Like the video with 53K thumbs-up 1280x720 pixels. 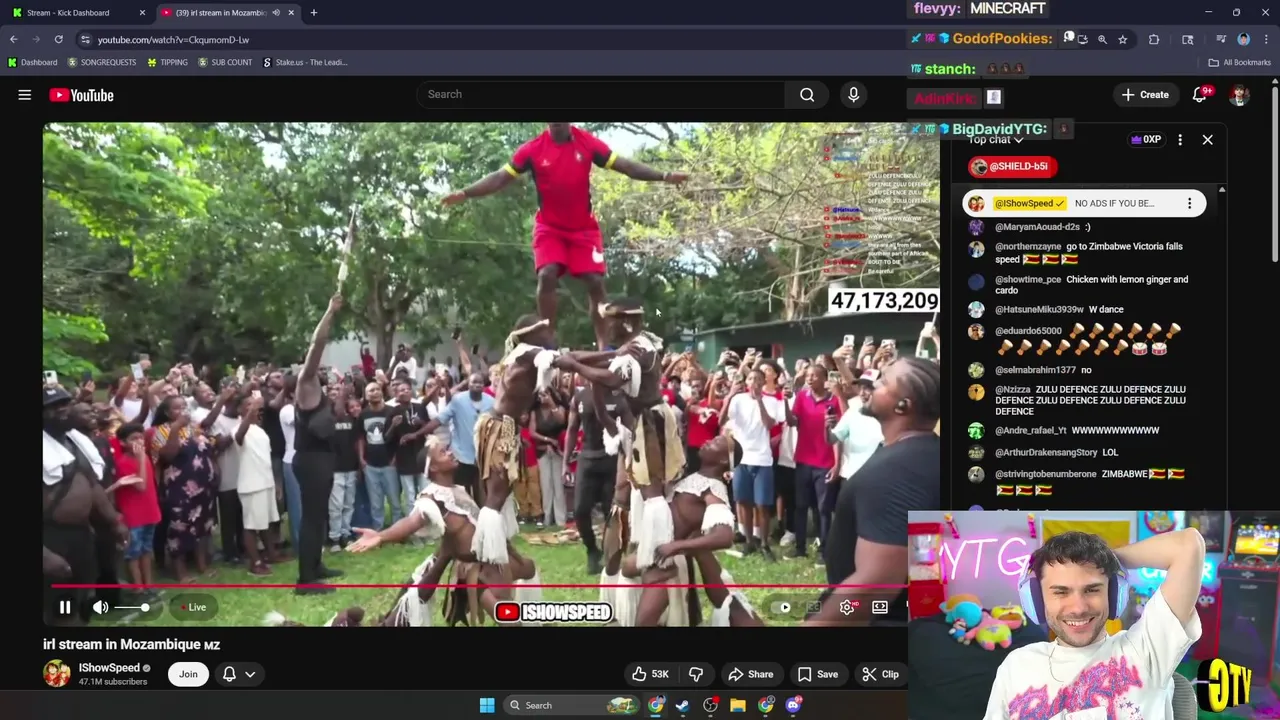(x=649, y=674)
